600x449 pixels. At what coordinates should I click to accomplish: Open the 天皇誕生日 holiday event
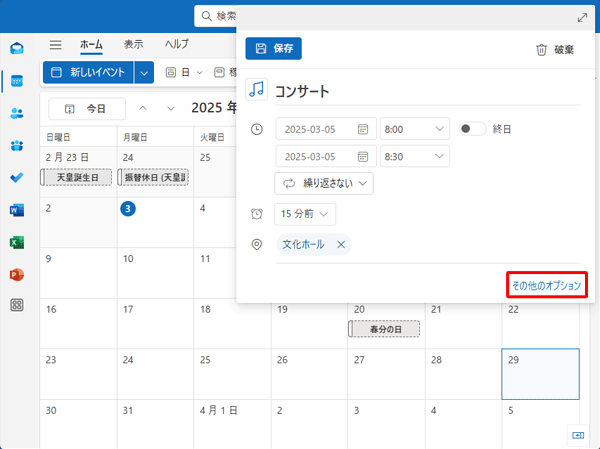pyautogui.click(x=77, y=178)
